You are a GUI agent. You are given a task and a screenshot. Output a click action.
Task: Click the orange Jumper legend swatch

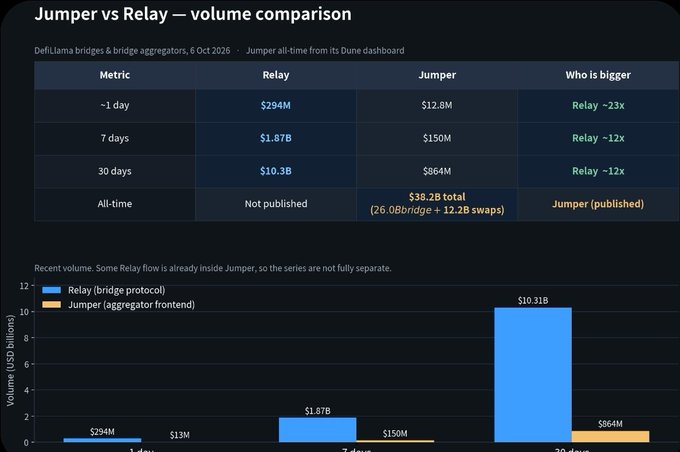coord(52,305)
